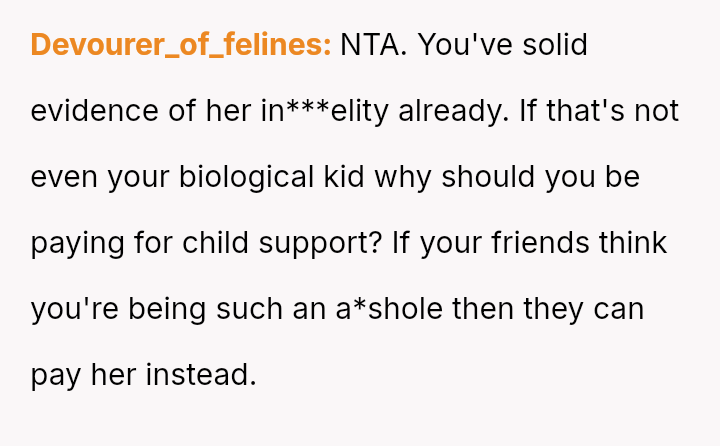The width and height of the screenshot is (720, 446).
Task: Click the word 'already.' in the comment
Action: [x=453, y=111]
